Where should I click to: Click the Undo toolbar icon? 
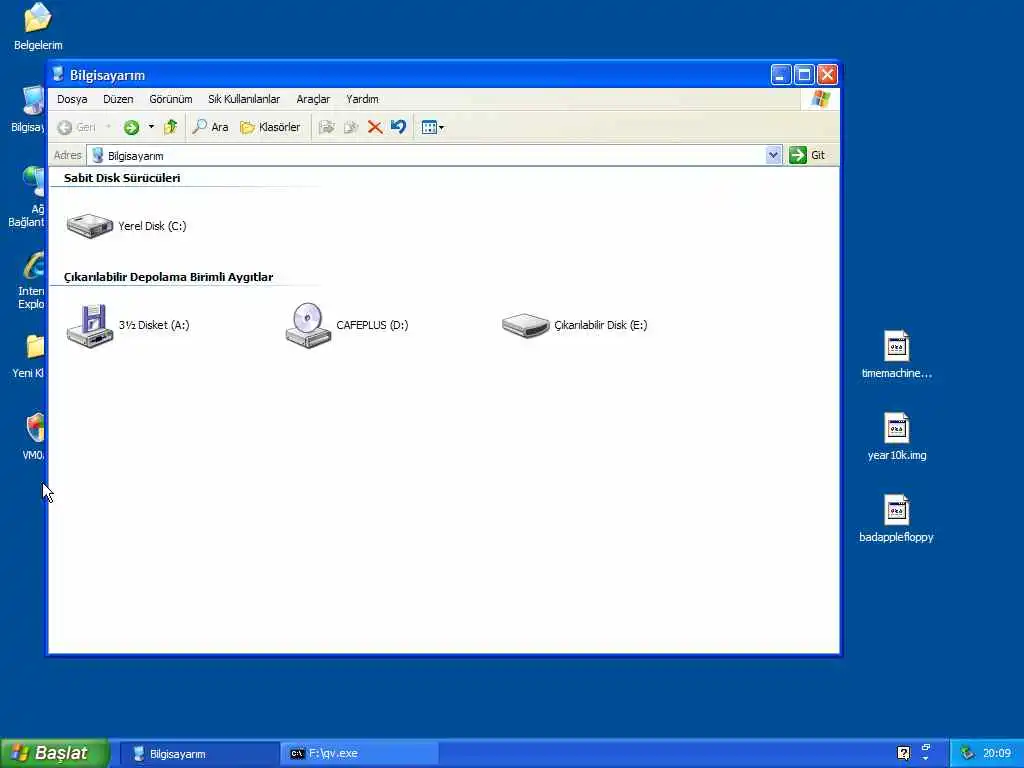click(x=398, y=127)
